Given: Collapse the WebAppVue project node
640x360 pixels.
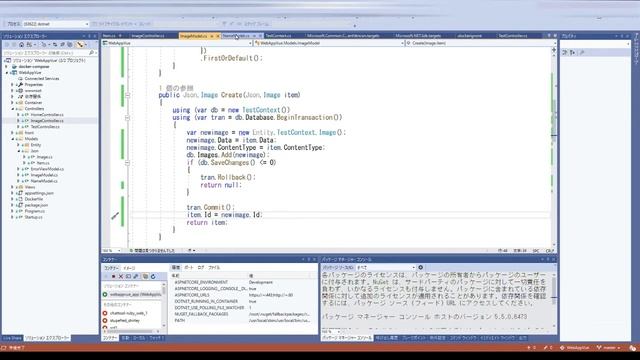Looking at the screenshot, I should tap(7, 72).
